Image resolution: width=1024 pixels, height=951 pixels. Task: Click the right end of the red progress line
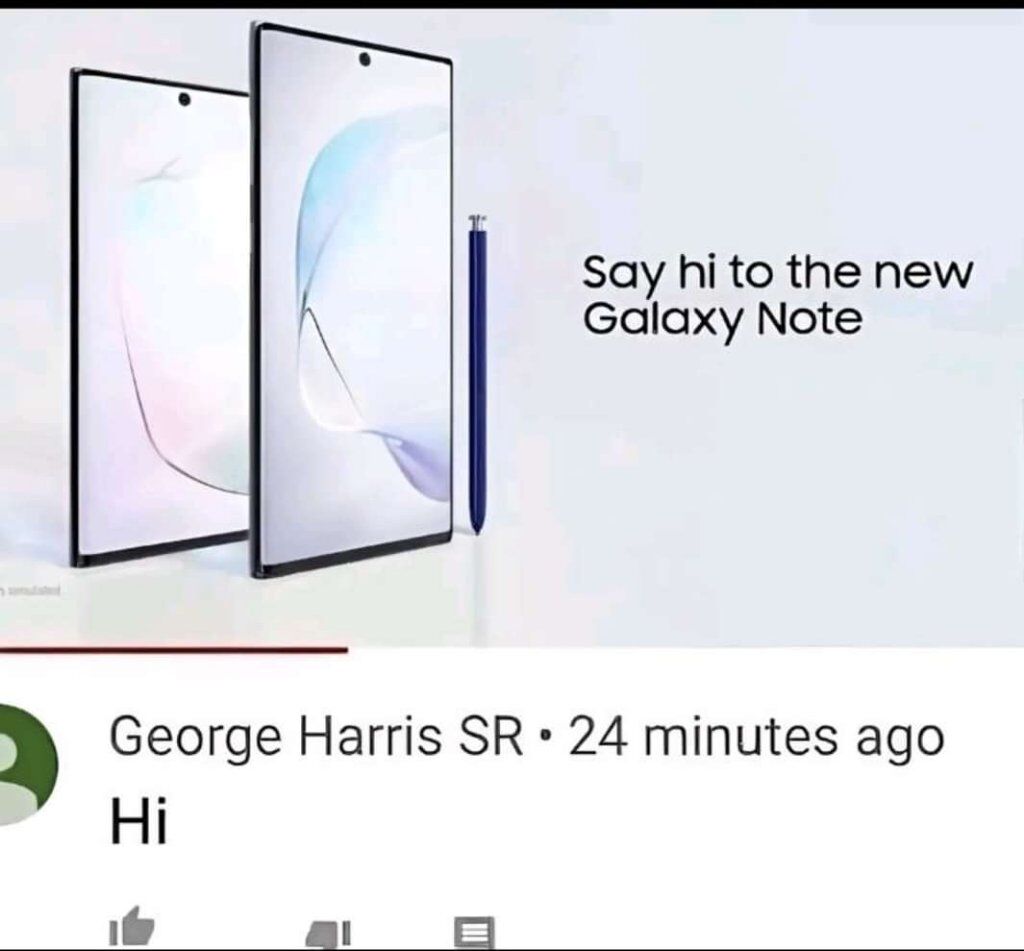[345, 649]
